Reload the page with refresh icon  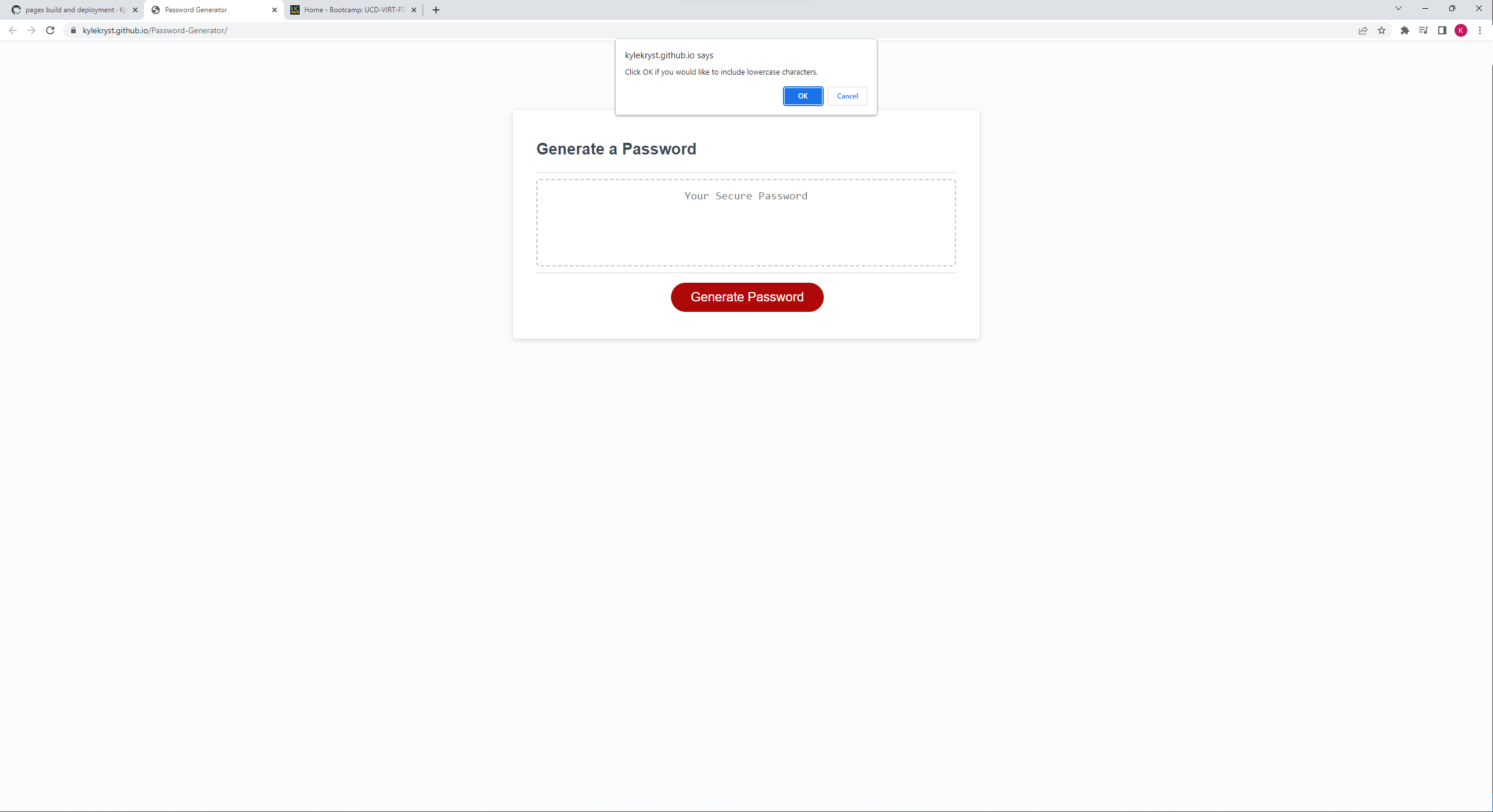50,30
